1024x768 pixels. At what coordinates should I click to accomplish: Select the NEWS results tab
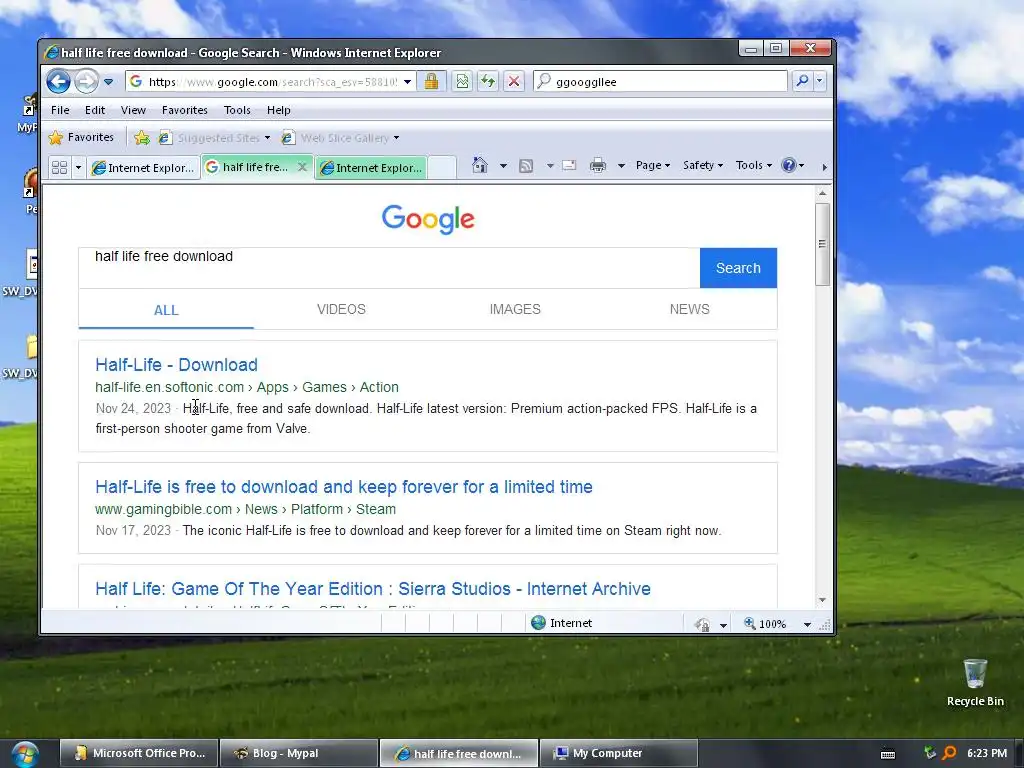click(x=689, y=309)
